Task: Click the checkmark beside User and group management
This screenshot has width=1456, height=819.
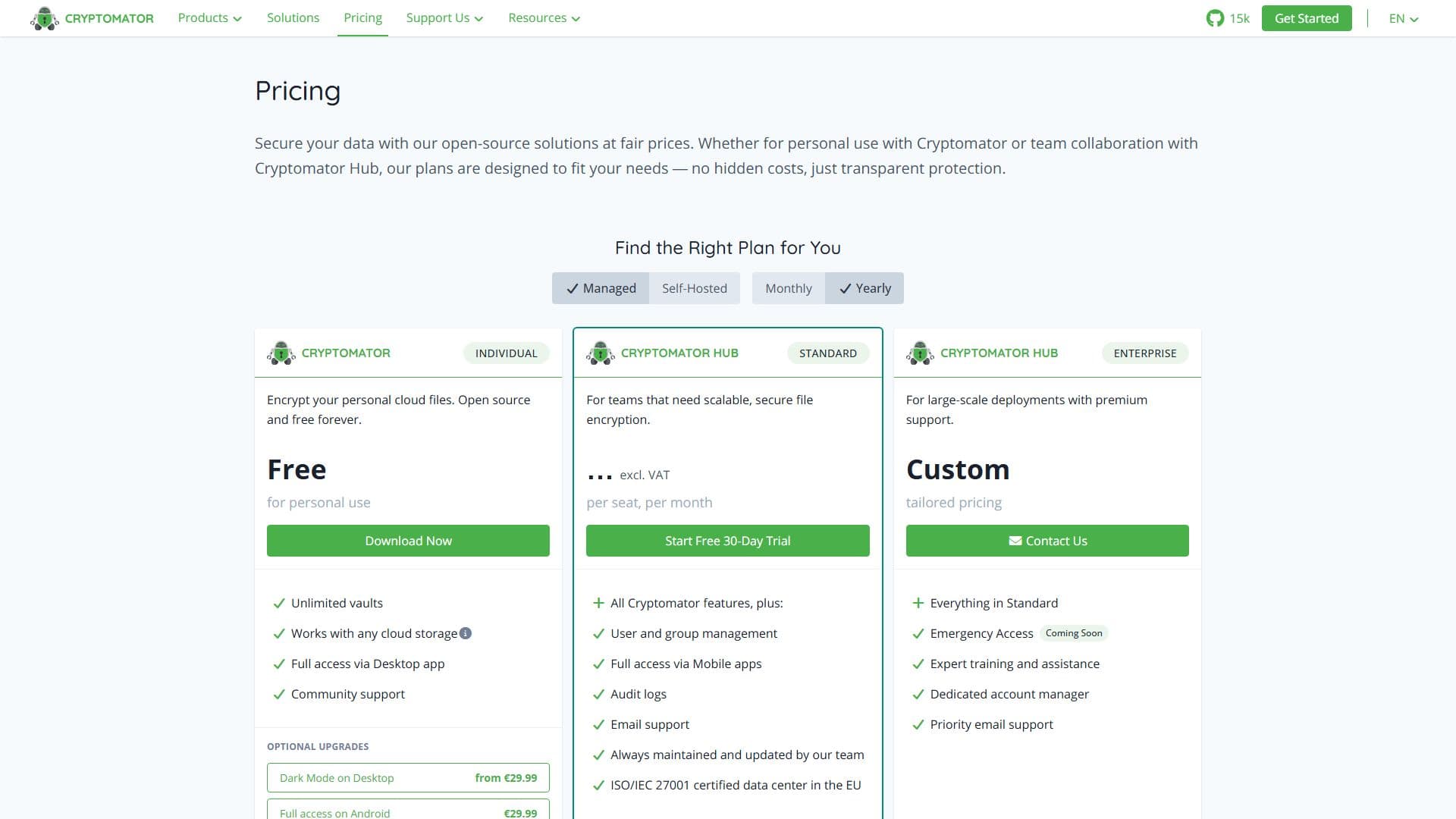Action: point(598,634)
